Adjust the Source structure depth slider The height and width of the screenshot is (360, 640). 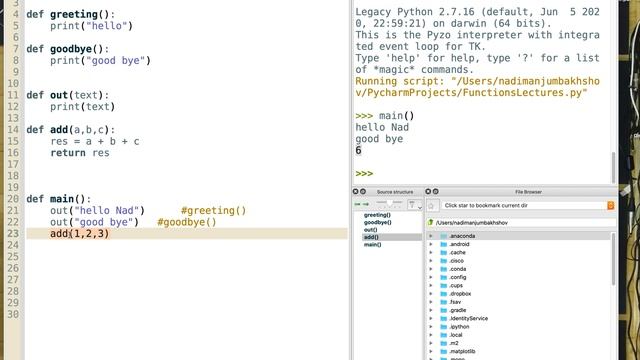389,203
